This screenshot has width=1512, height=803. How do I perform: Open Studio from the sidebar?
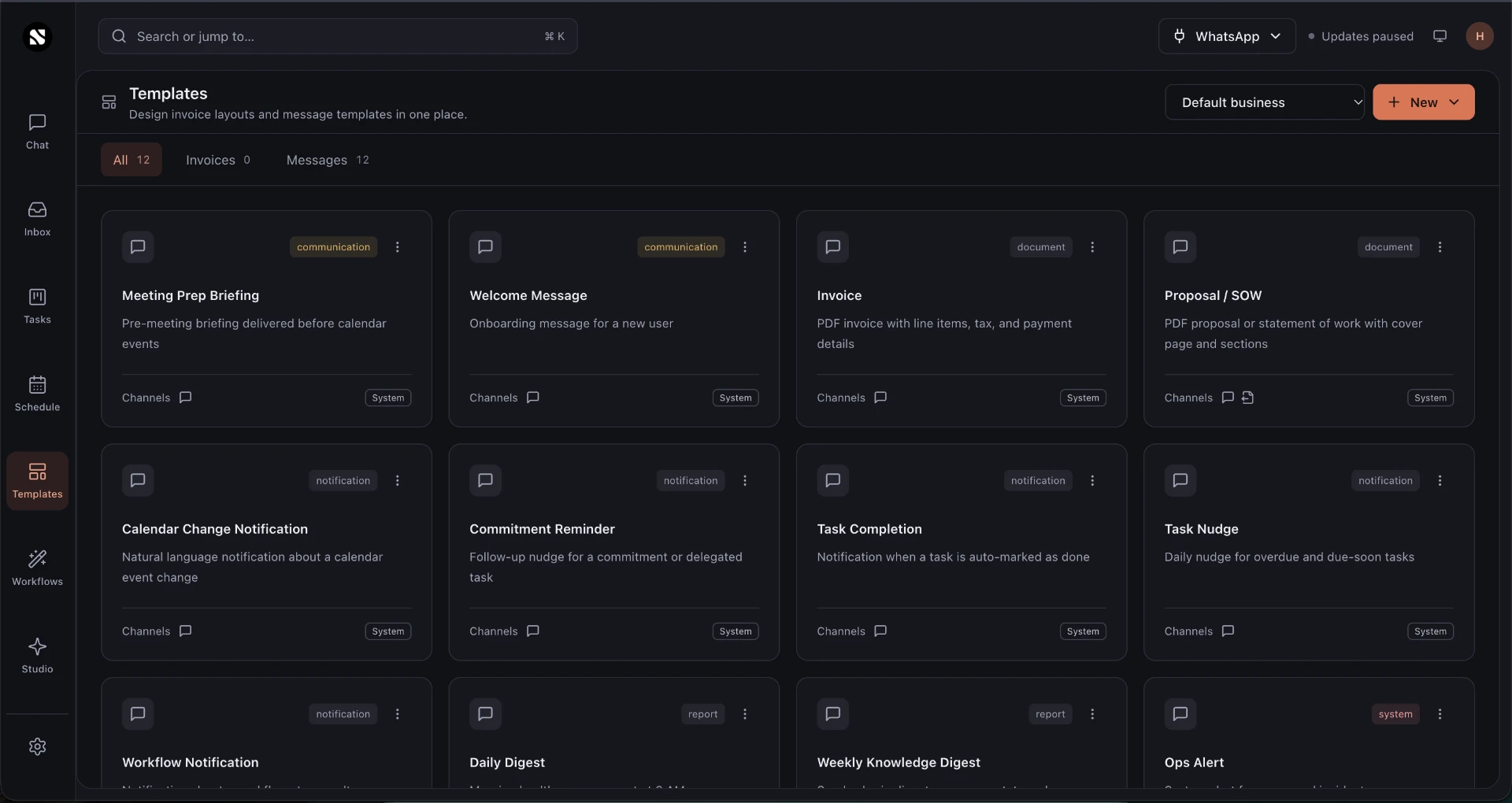37,656
